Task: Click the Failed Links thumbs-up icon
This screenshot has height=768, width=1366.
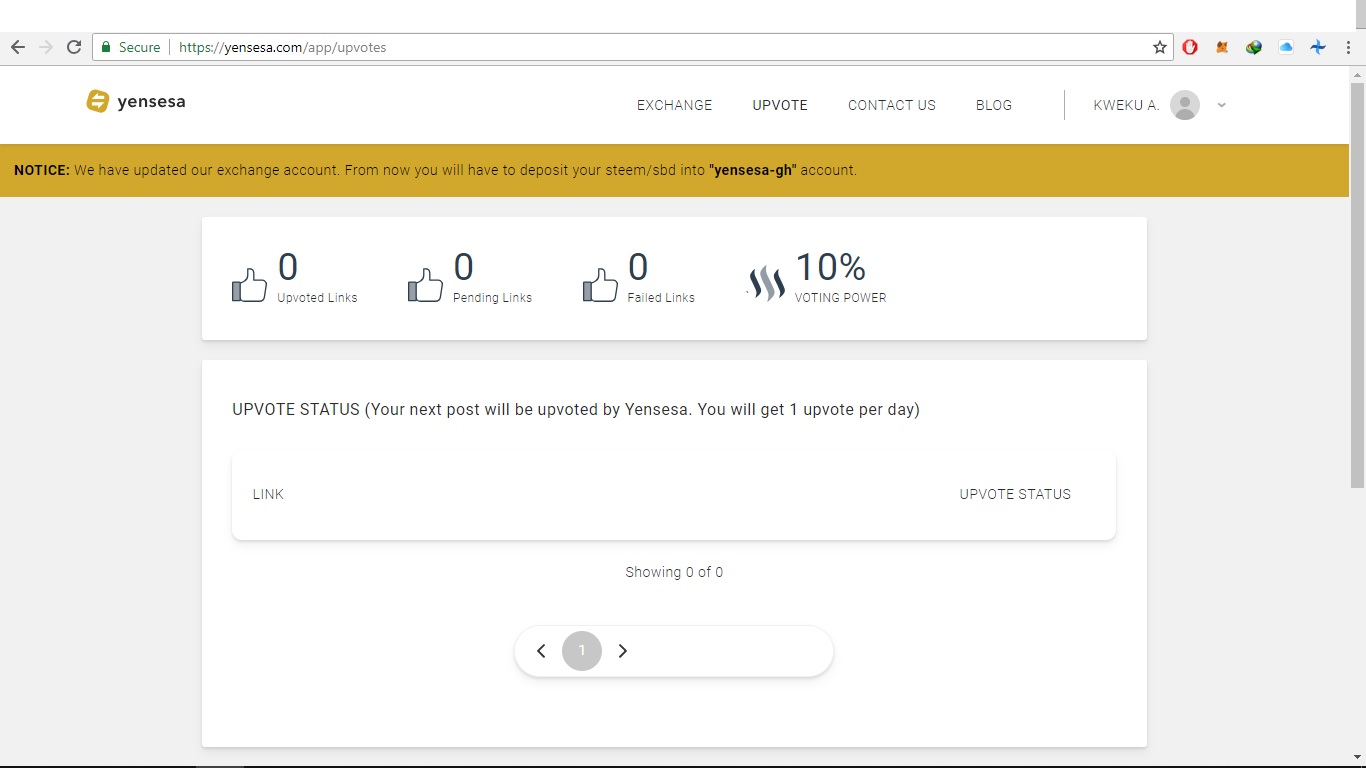Action: (x=600, y=285)
